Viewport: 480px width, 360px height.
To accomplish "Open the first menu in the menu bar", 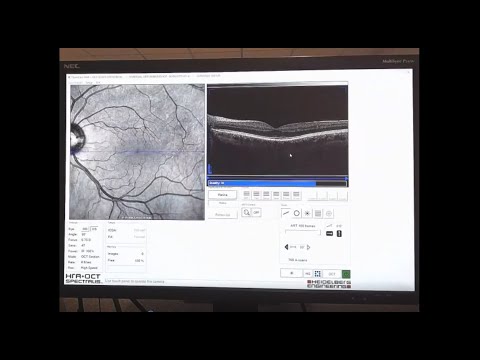I will point(75,82).
